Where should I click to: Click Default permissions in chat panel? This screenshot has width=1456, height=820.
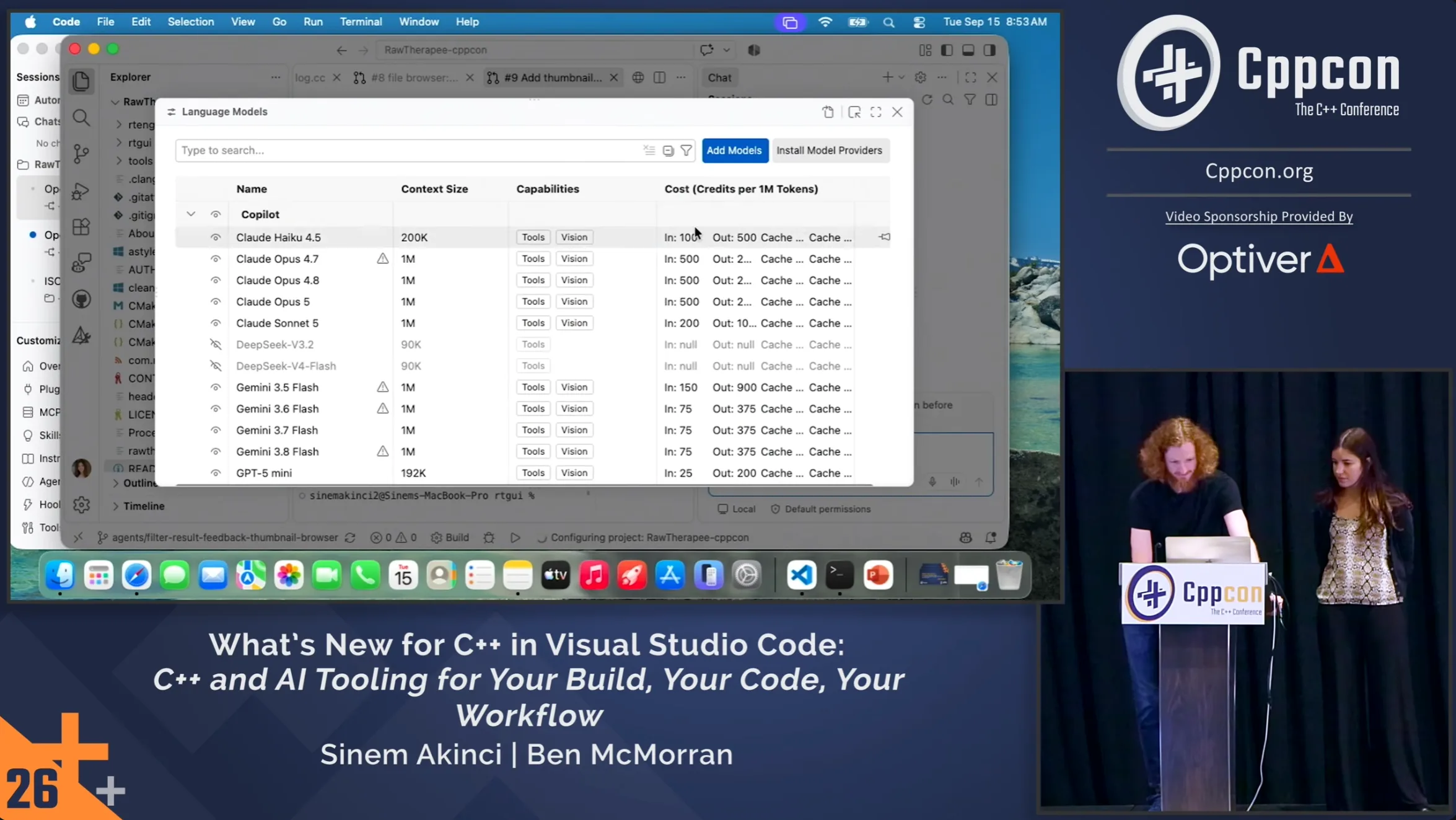820,509
